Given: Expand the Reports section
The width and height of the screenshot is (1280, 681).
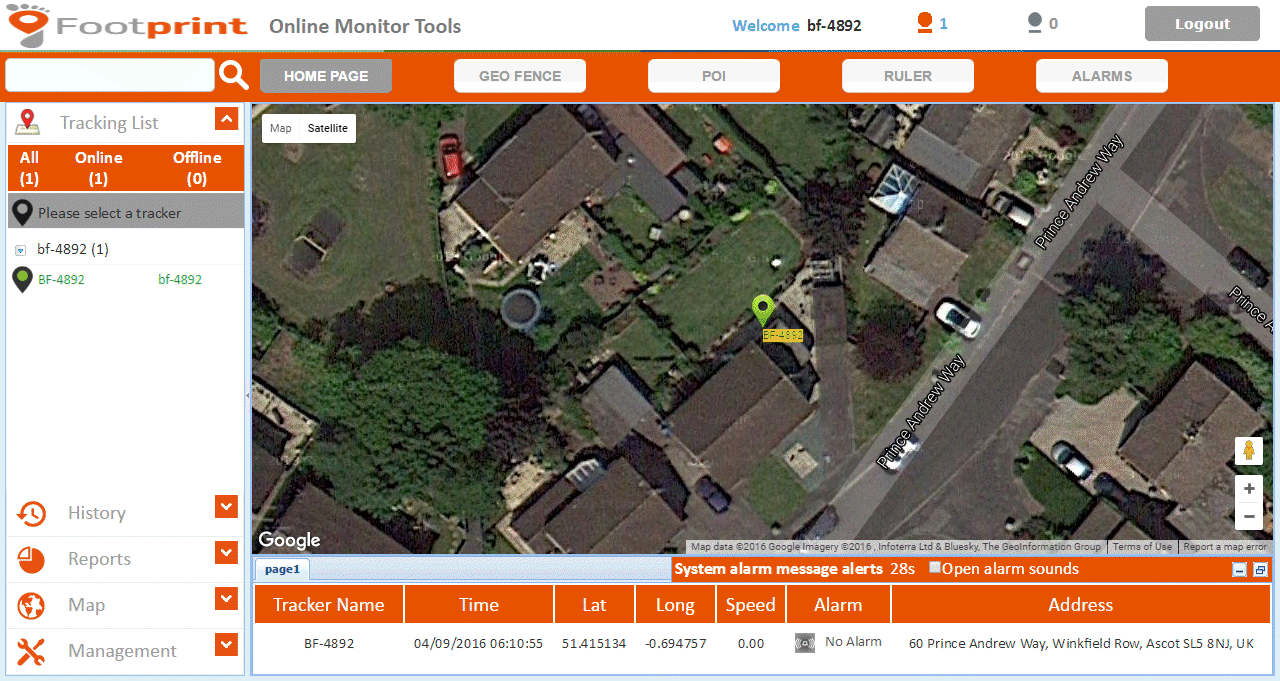Looking at the screenshot, I should point(226,553).
